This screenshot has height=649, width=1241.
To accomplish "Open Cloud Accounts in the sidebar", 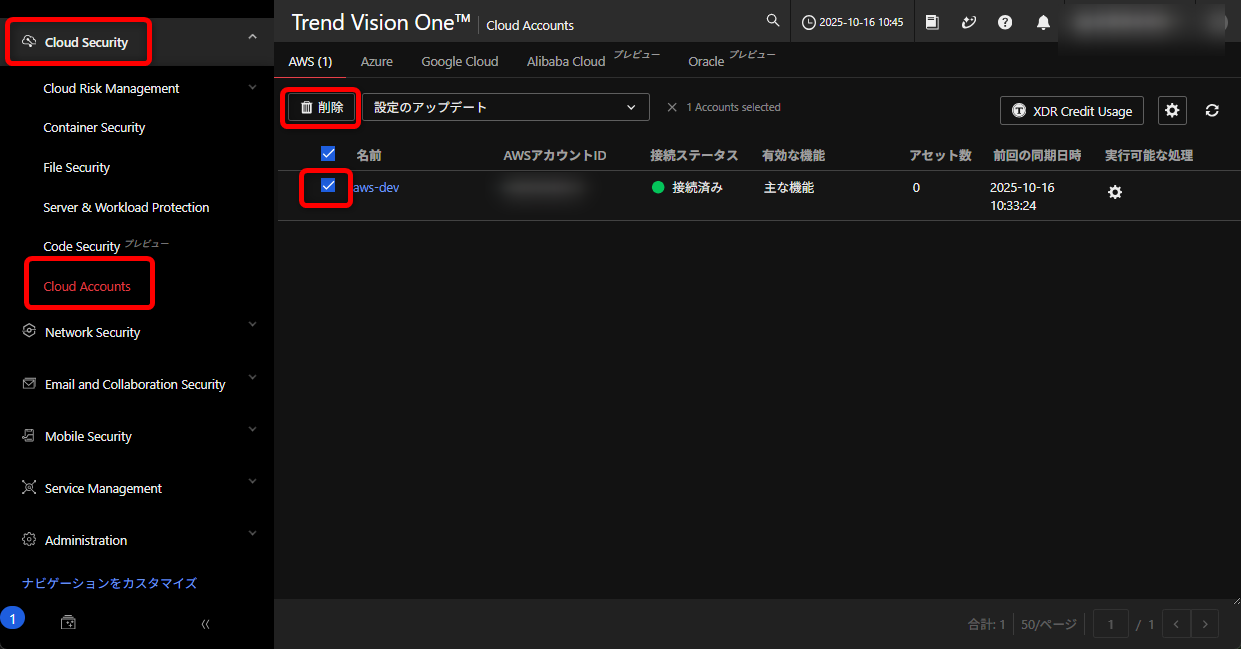I will [x=87, y=286].
